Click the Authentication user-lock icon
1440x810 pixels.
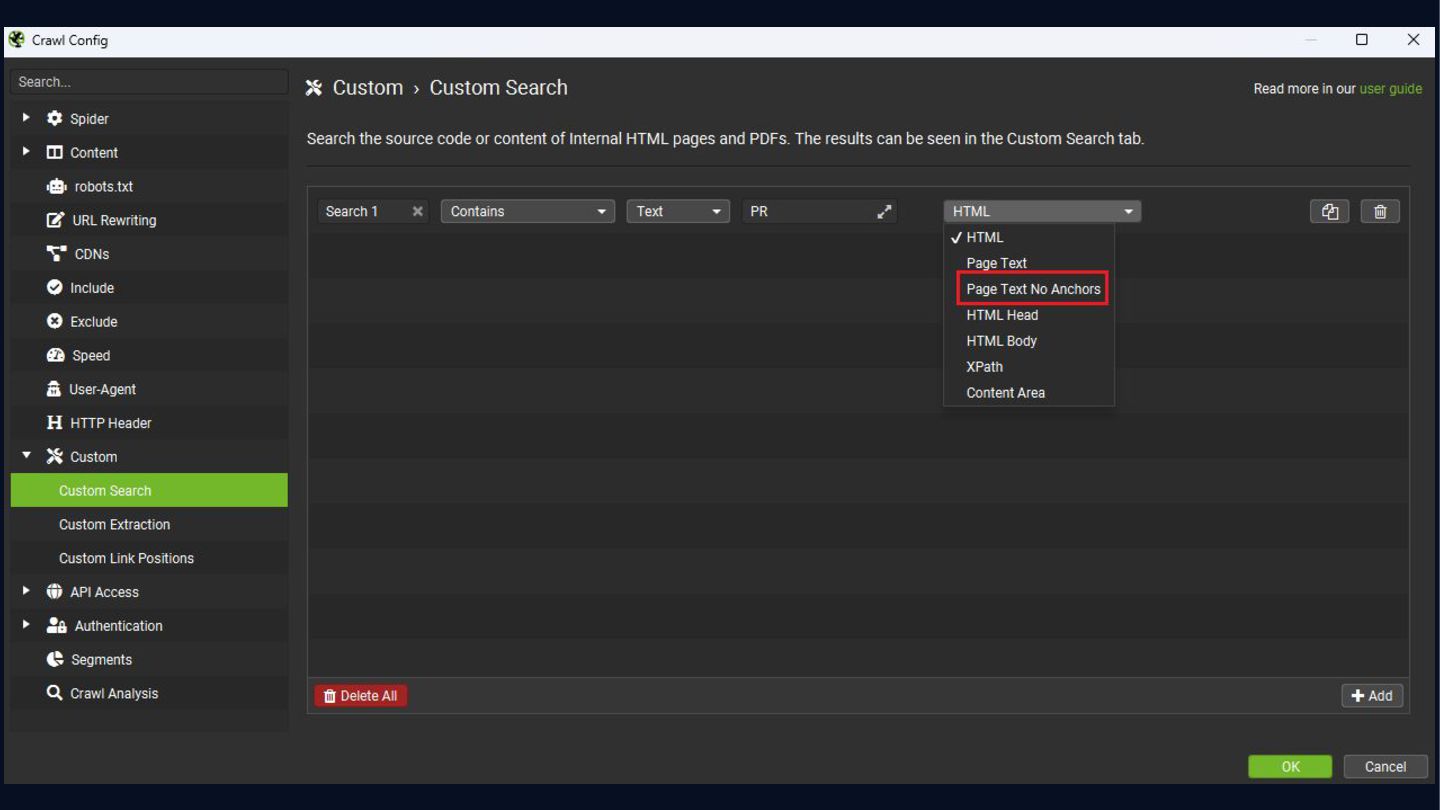(56, 625)
